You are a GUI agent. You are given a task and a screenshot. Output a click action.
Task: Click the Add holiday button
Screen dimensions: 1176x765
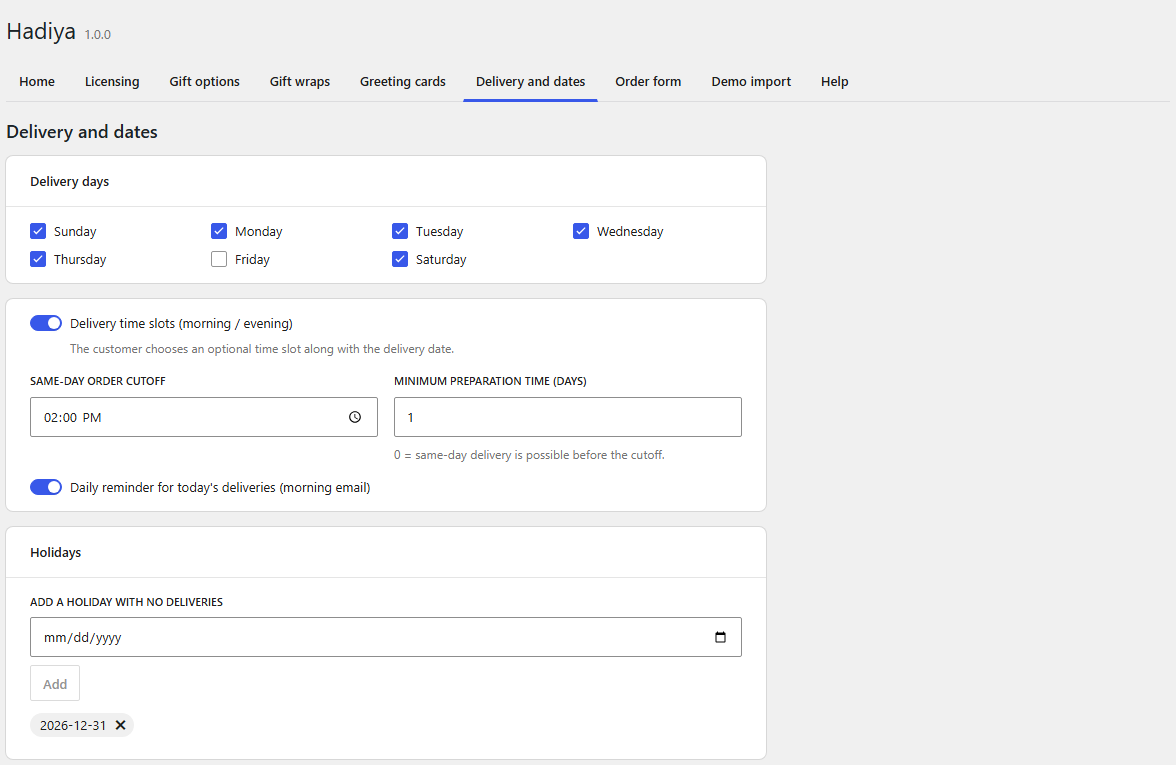[55, 683]
